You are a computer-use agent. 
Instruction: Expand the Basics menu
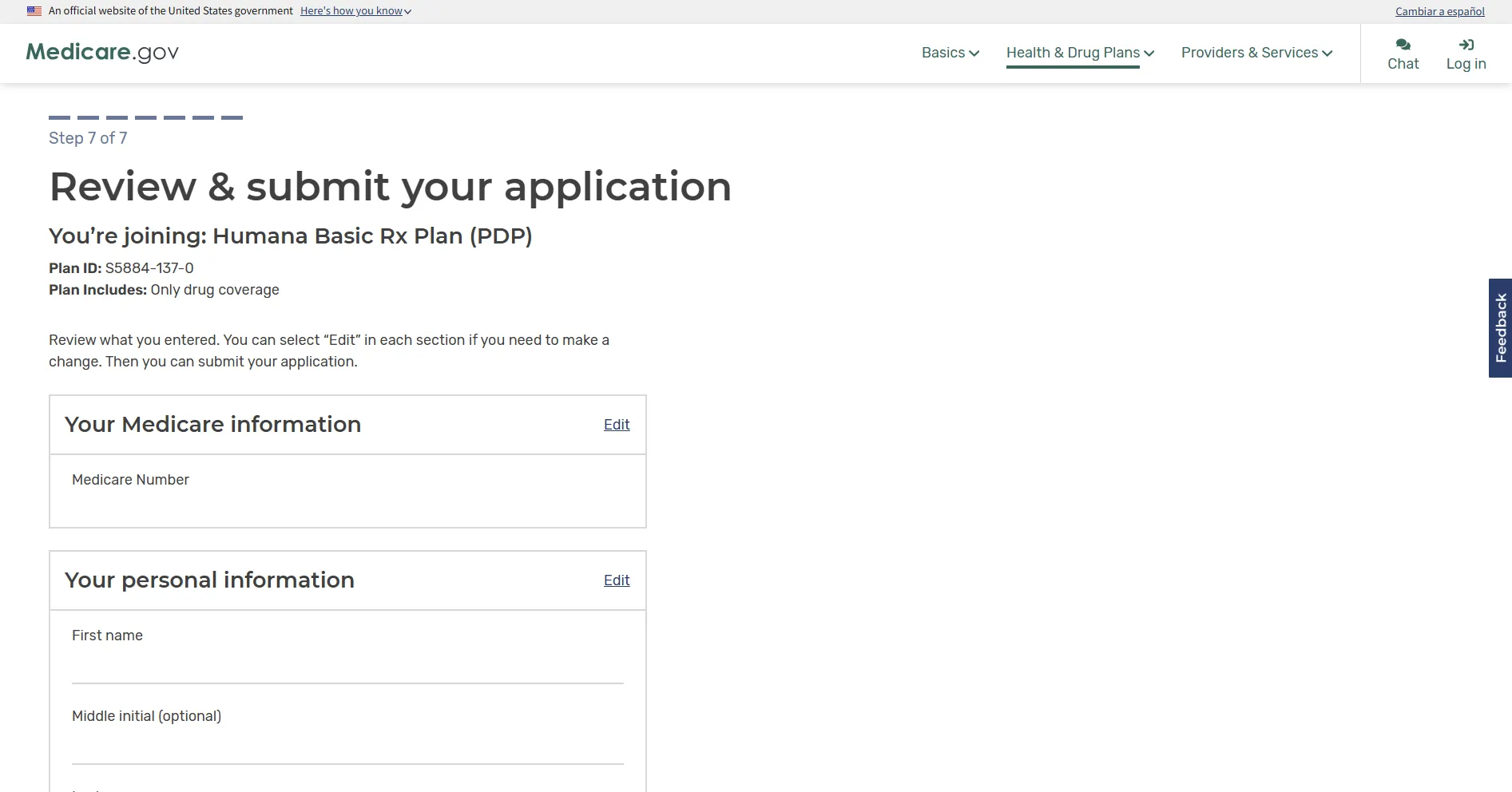(x=950, y=53)
